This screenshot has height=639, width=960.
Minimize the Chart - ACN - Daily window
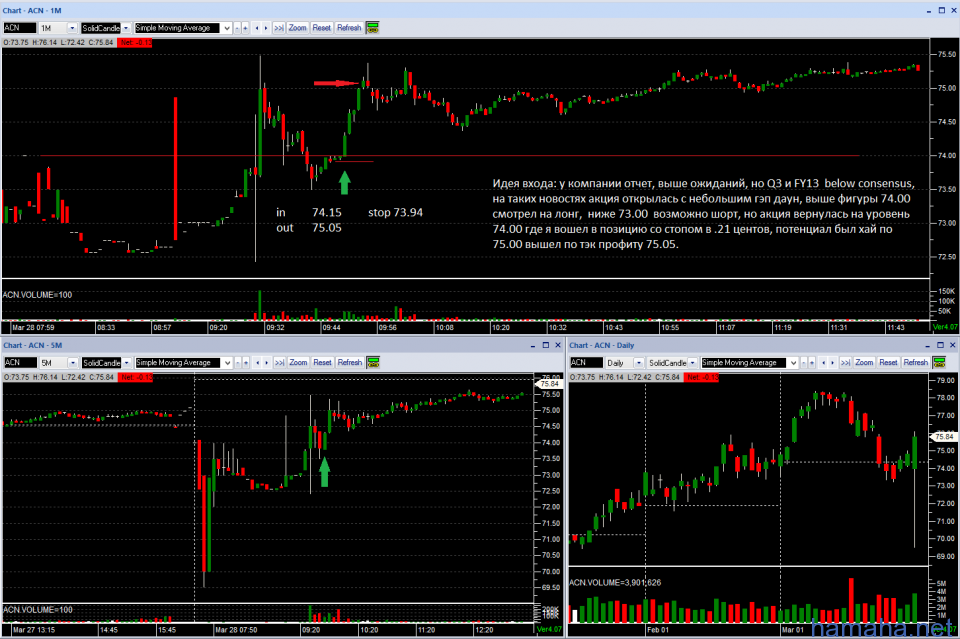click(x=928, y=345)
